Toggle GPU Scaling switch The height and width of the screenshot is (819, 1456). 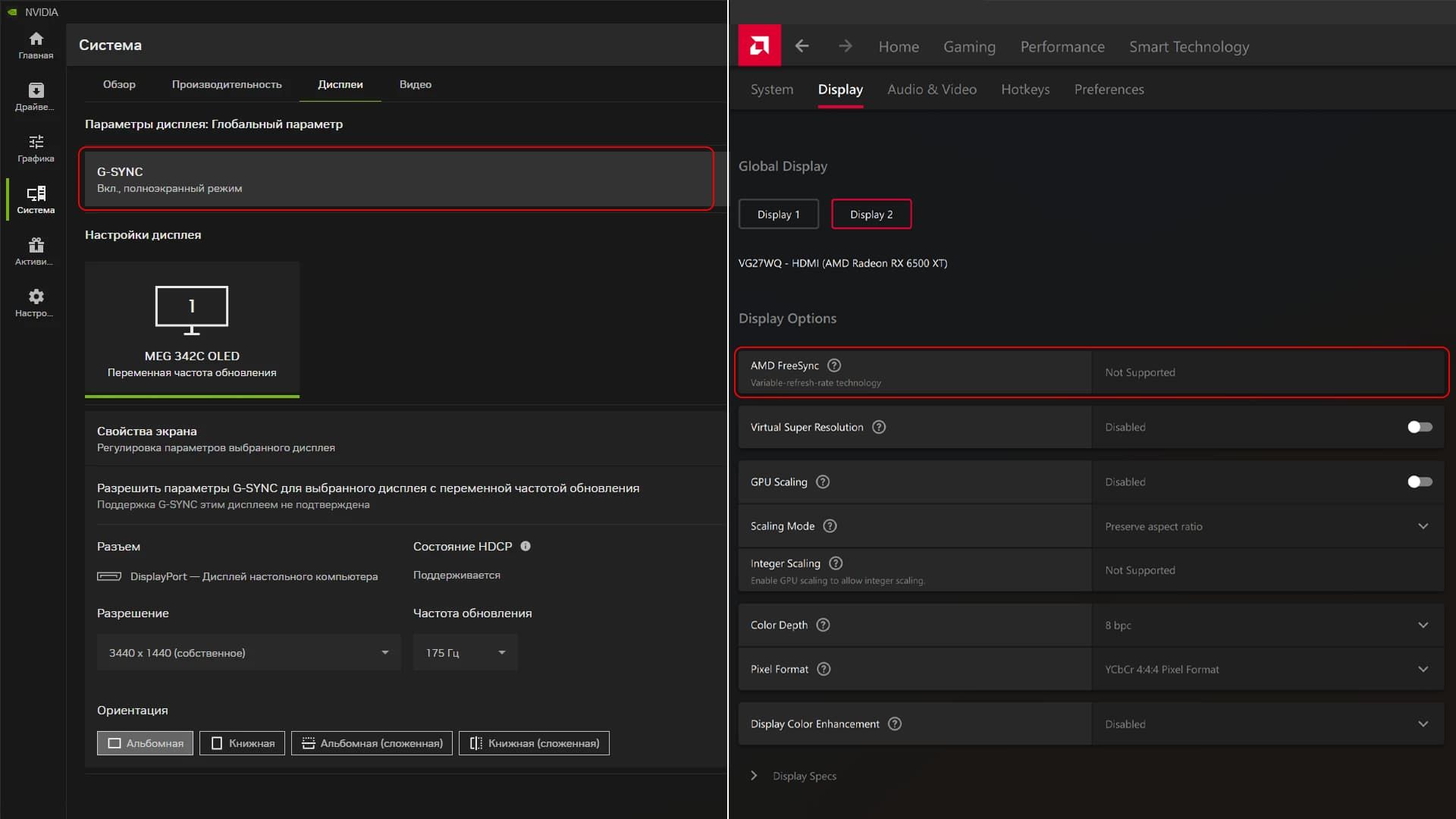(x=1420, y=482)
